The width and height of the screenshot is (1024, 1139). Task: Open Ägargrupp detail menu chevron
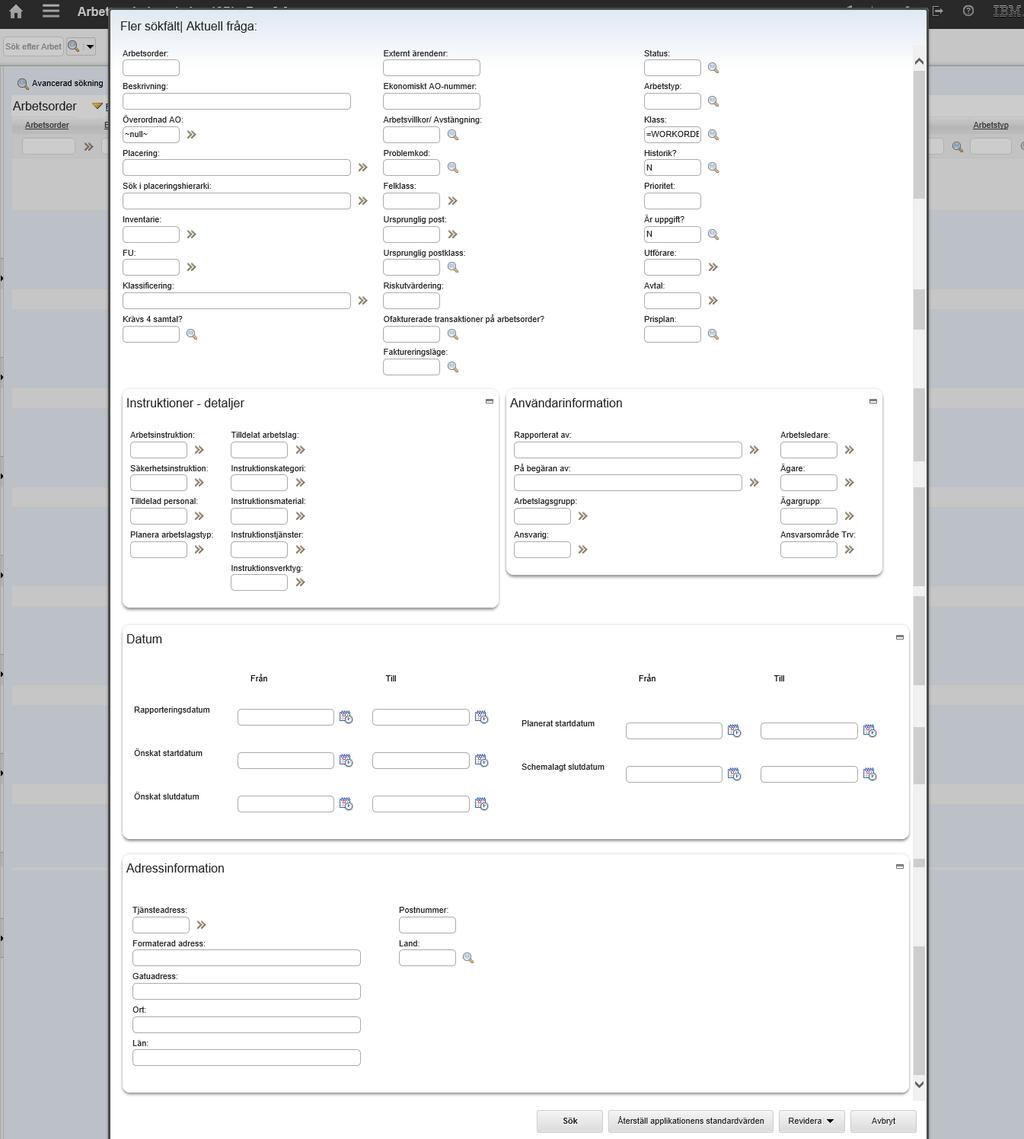(849, 516)
